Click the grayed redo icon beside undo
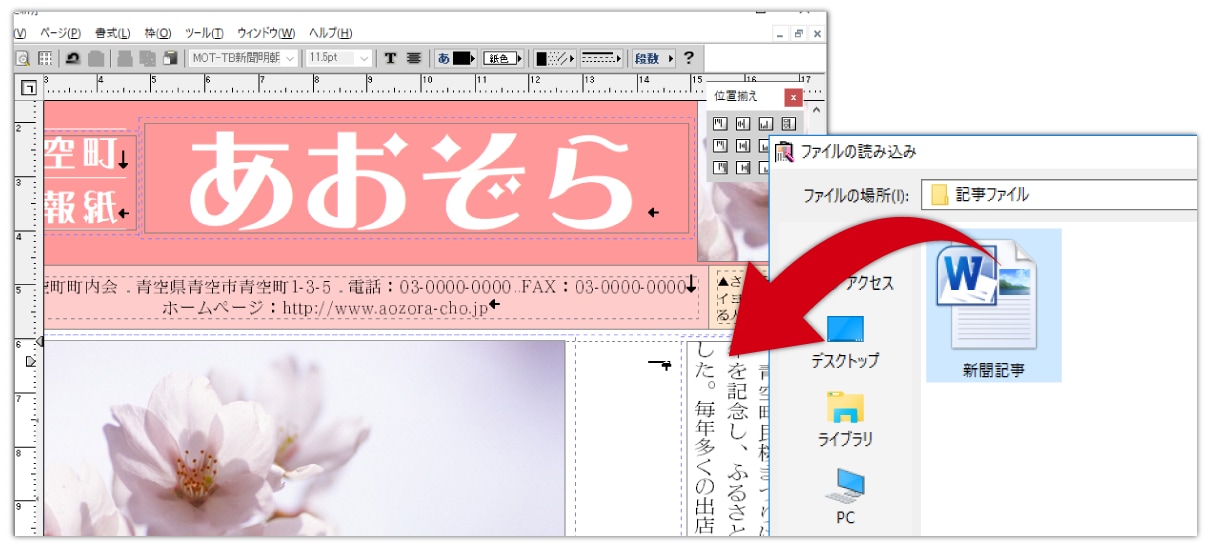The height and width of the screenshot is (550, 1210). [x=96, y=58]
